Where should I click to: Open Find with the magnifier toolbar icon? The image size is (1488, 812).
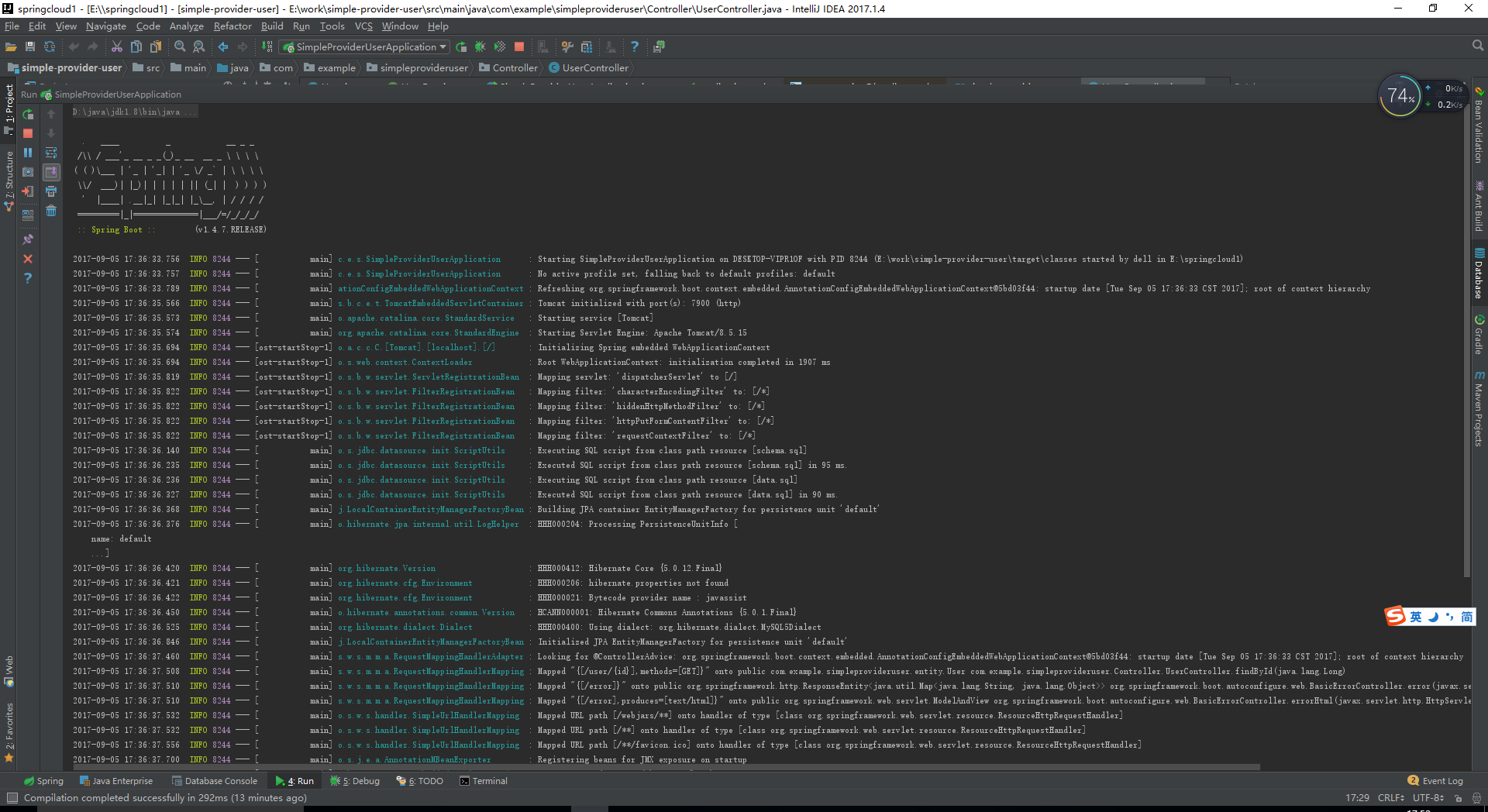click(x=180, y=47)
